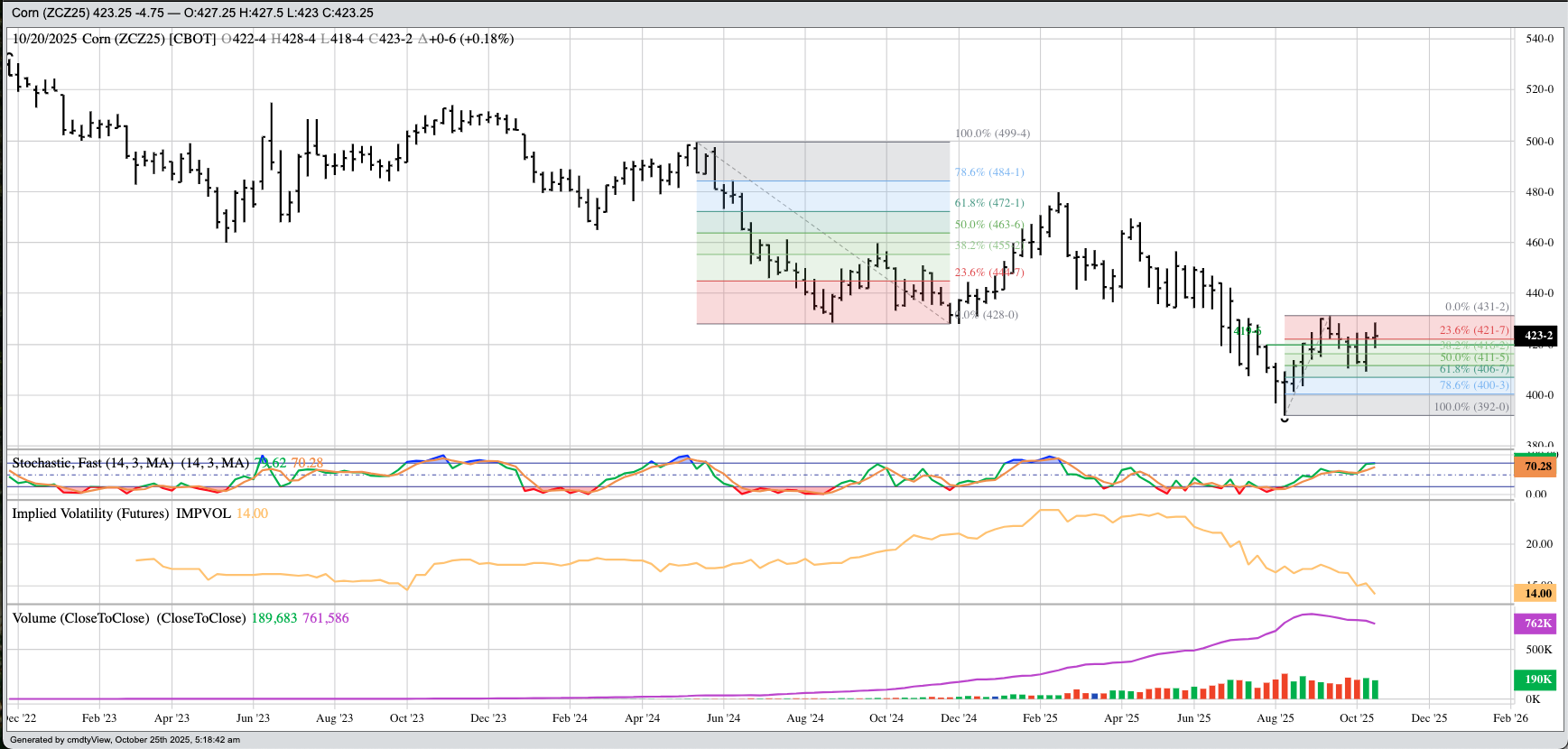The width and height of the screenshot is (1568, 749).
Task: Click the 78.6% (400-3) retracement label
Action: coord(1474,385)
